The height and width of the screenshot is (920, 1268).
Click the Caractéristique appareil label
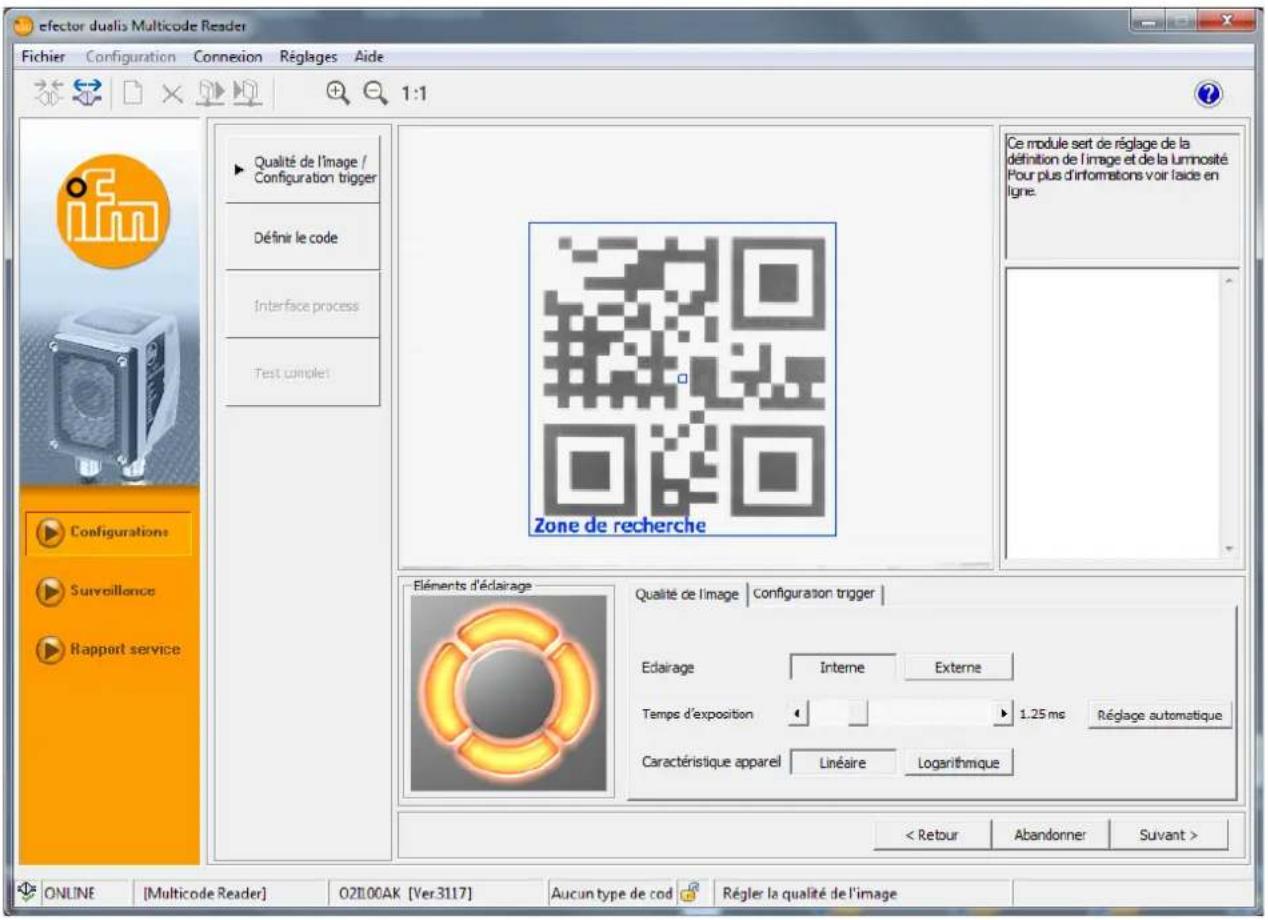point(712,763)
